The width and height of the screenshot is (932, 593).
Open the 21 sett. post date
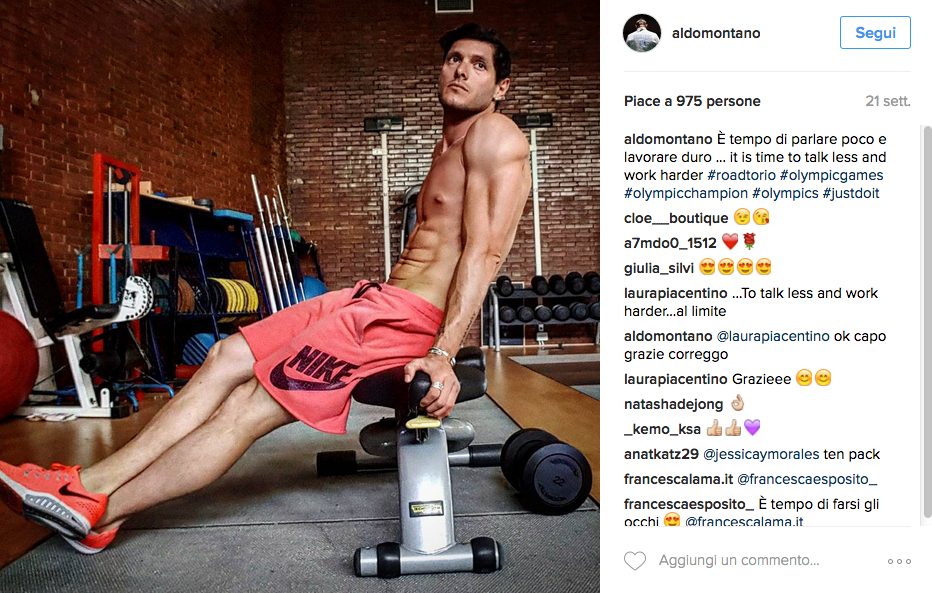tap(887, 101)
